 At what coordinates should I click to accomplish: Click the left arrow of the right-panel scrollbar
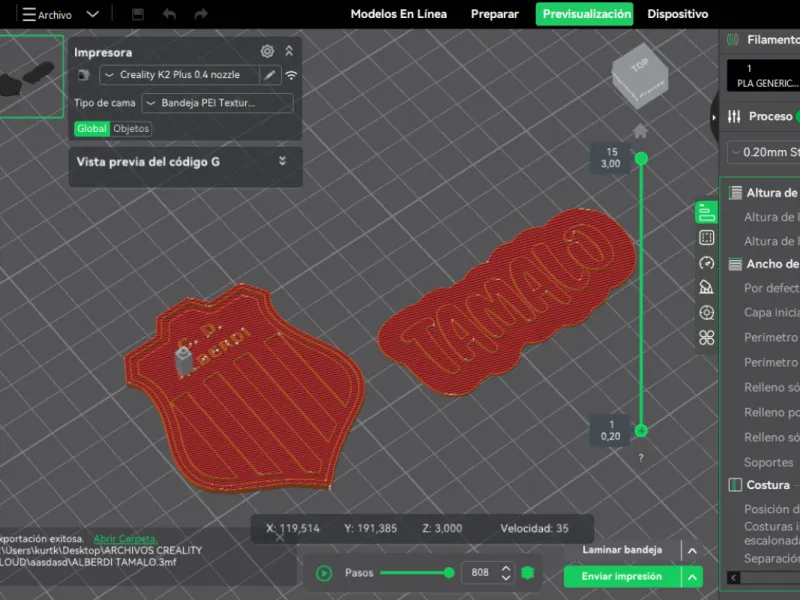[x=734, y=578]
